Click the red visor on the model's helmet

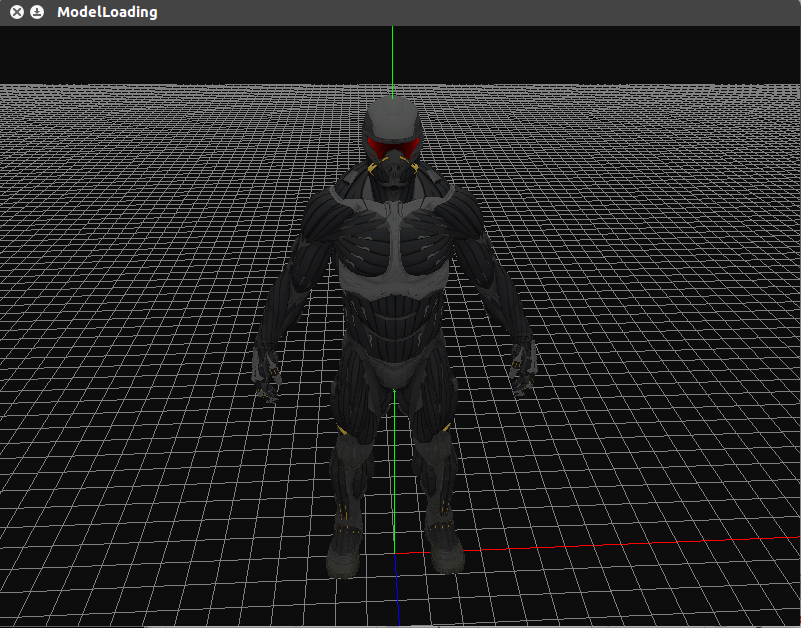click(393, 147)
